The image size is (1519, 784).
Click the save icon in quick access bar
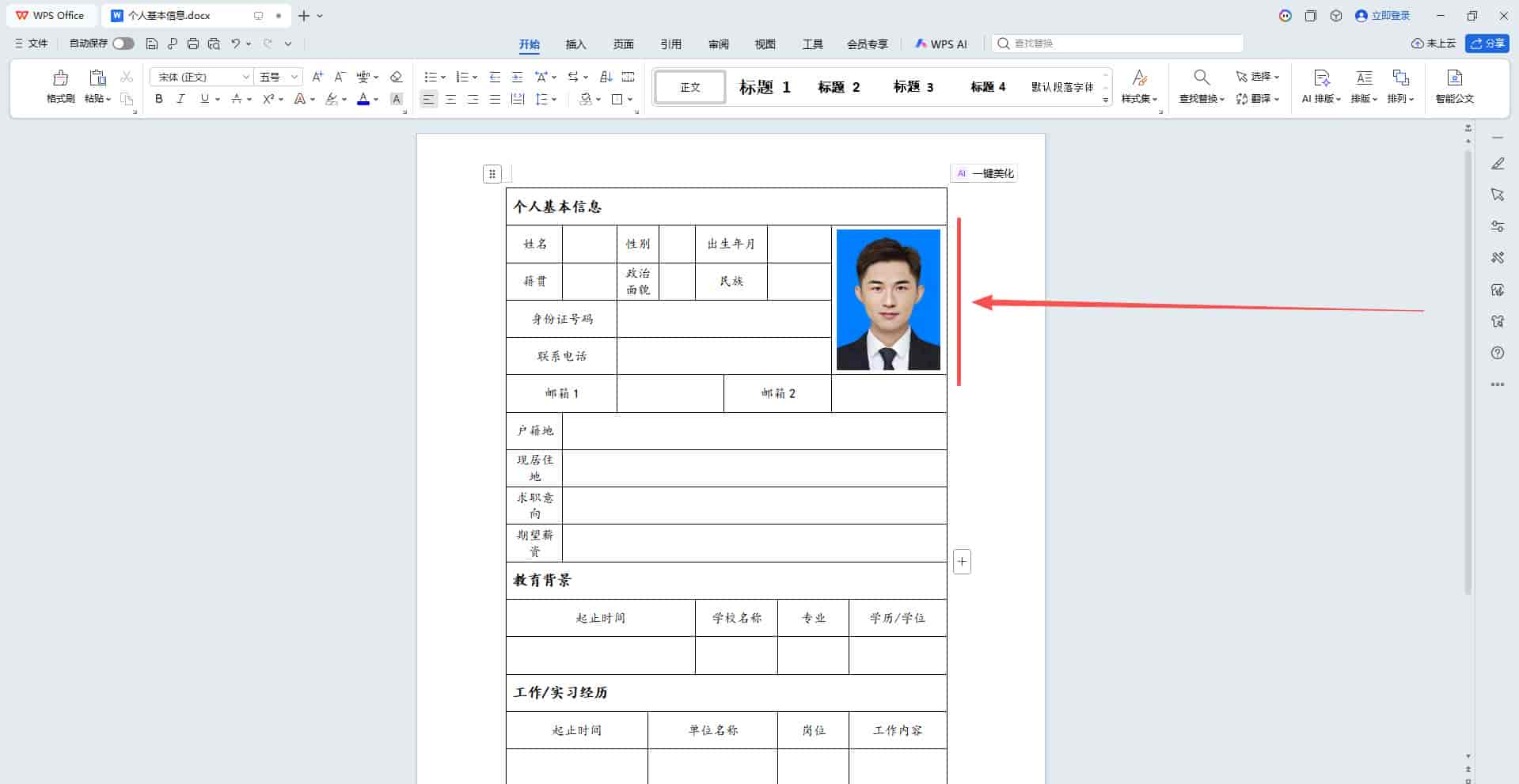point(152,44)
